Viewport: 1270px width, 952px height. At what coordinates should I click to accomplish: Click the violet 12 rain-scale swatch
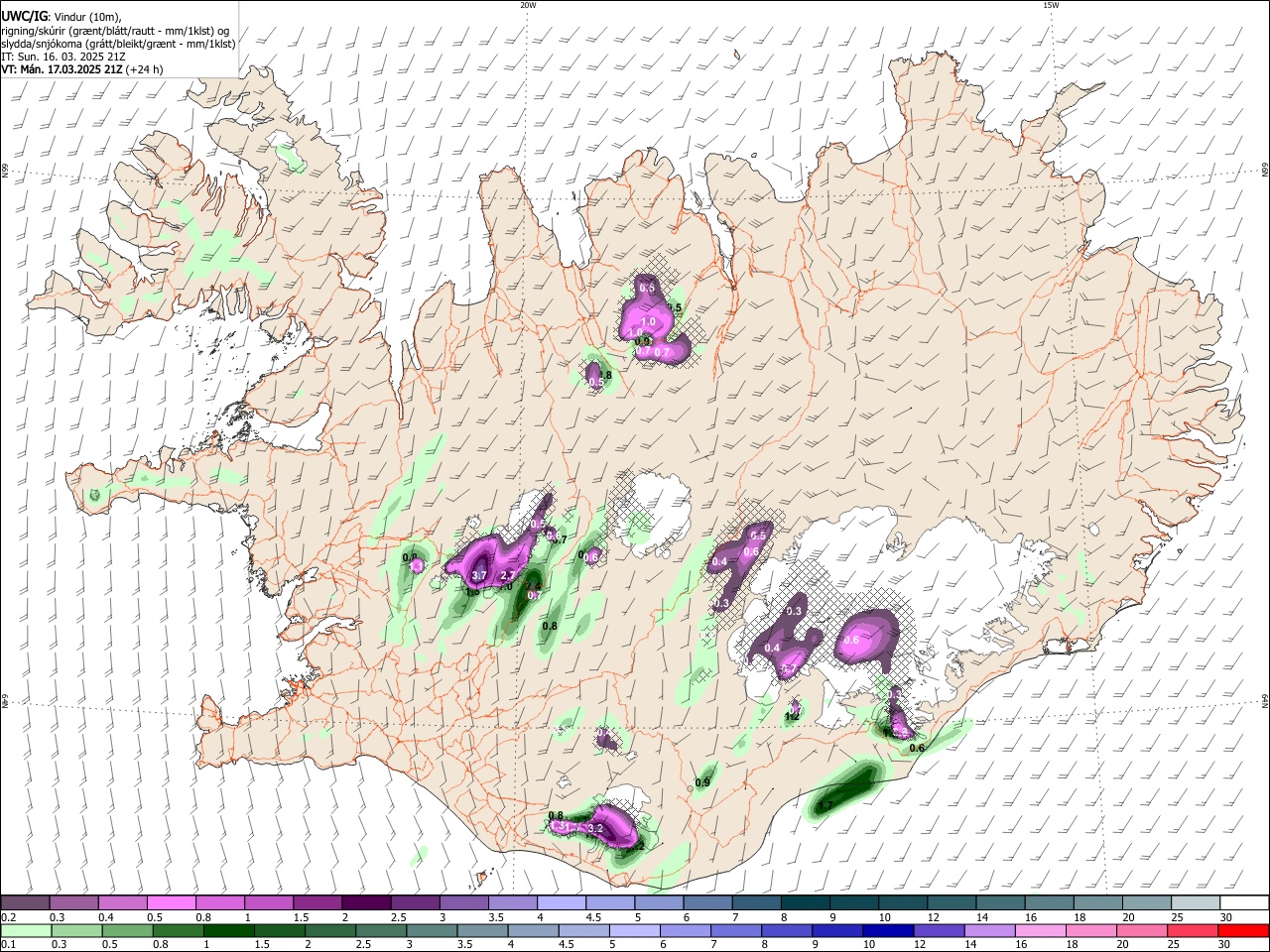click(x=938, y=930)
